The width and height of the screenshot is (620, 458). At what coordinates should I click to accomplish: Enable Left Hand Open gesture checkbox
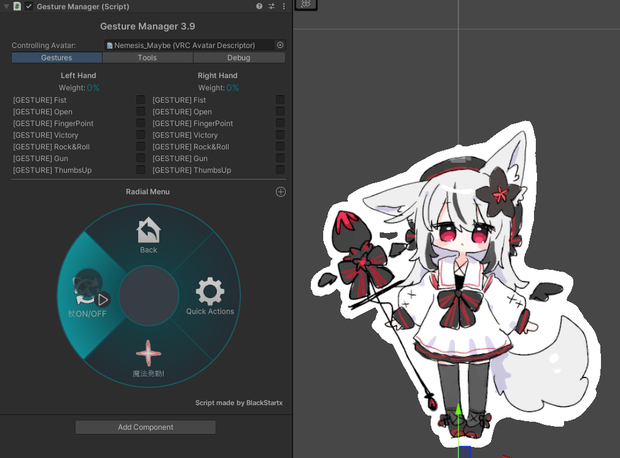140,112
